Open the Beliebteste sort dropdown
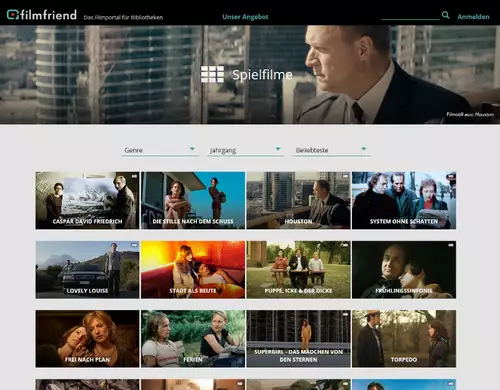 coord(331,150)
